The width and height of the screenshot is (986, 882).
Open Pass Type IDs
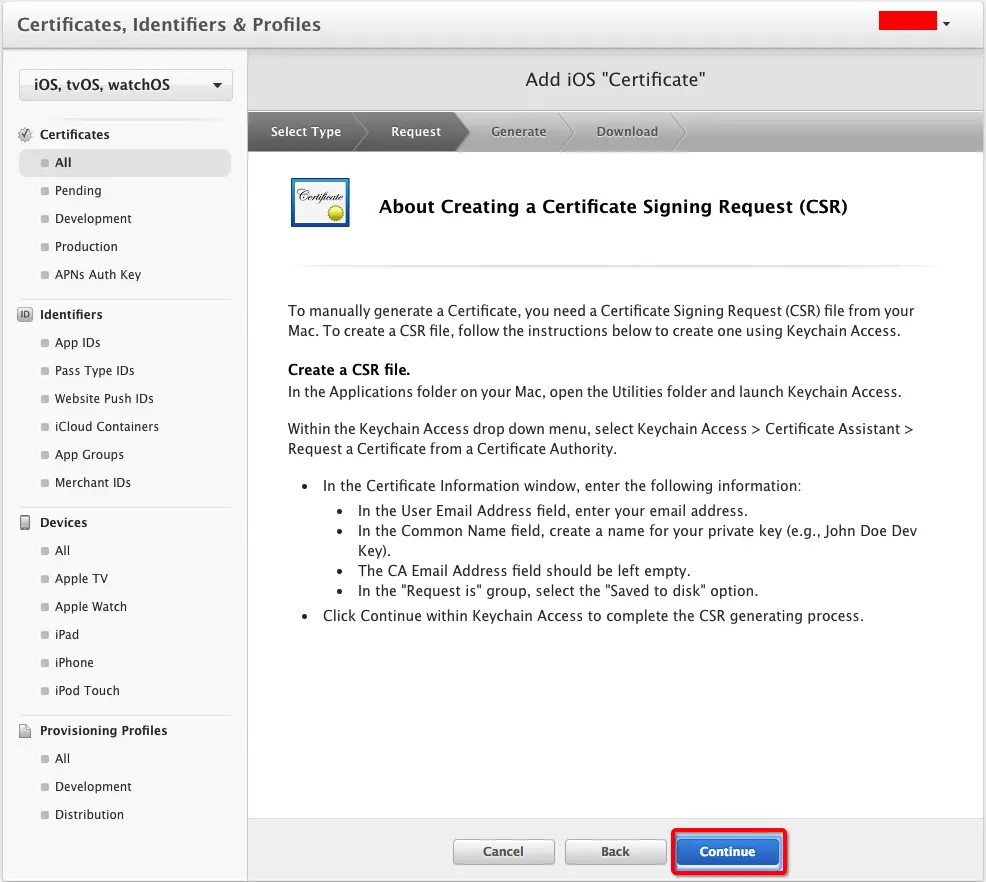point(94,371)
